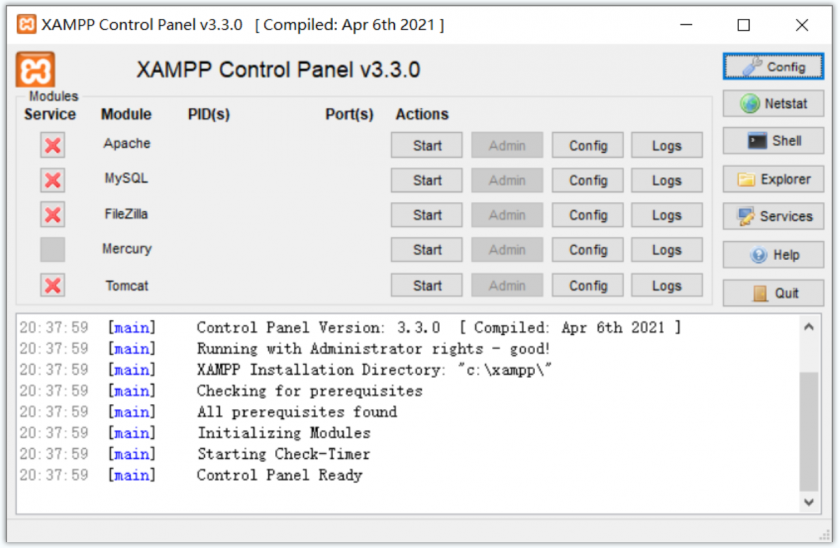Close the XAMPP window
This screenshot has width=840, height=548.
[x=802, y=25]
